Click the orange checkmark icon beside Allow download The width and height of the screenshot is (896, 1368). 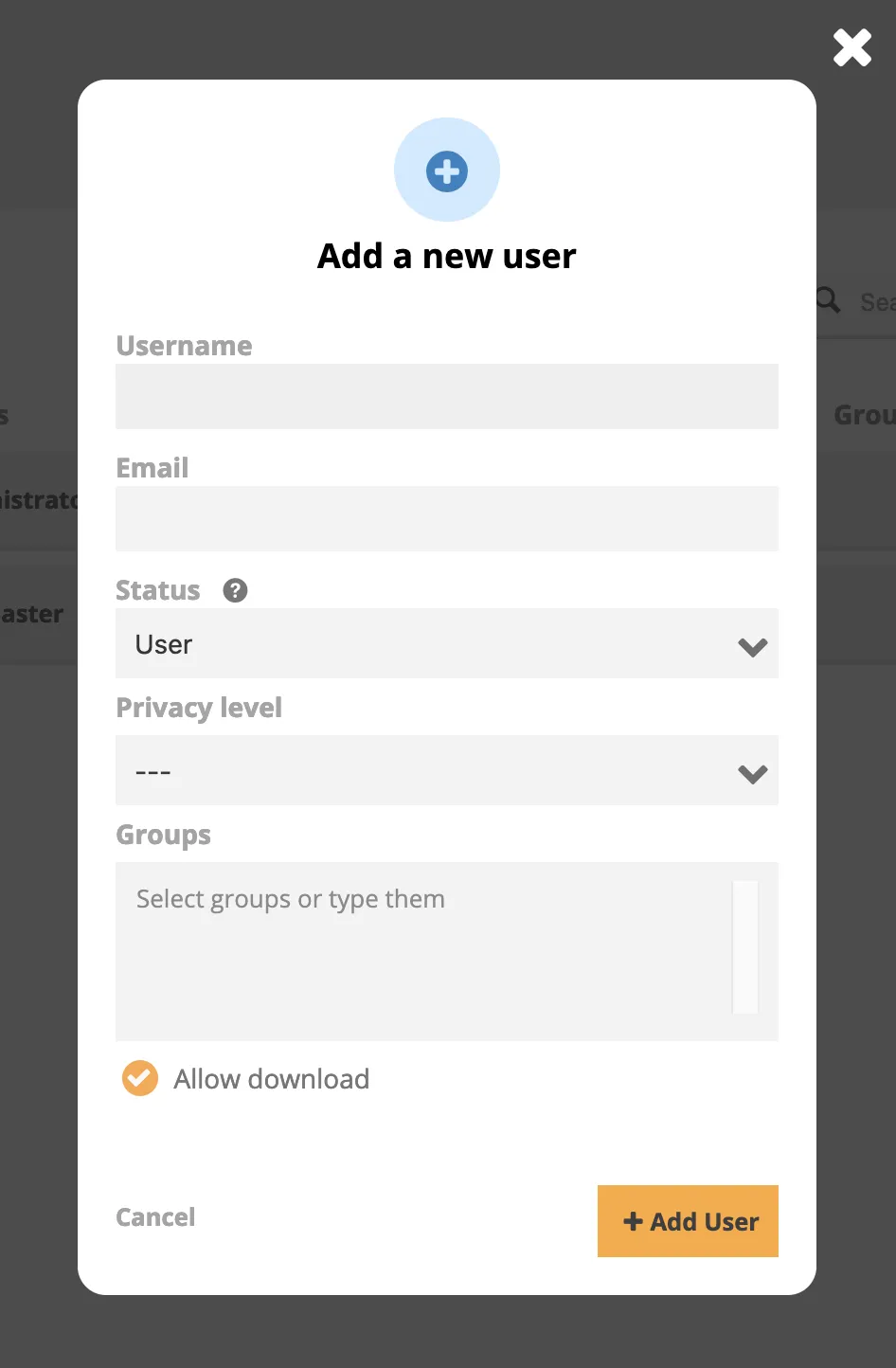point(139,1078)
